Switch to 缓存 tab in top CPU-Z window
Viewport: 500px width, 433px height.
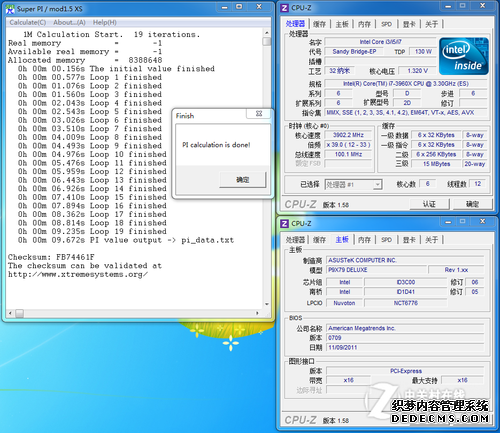319,24
